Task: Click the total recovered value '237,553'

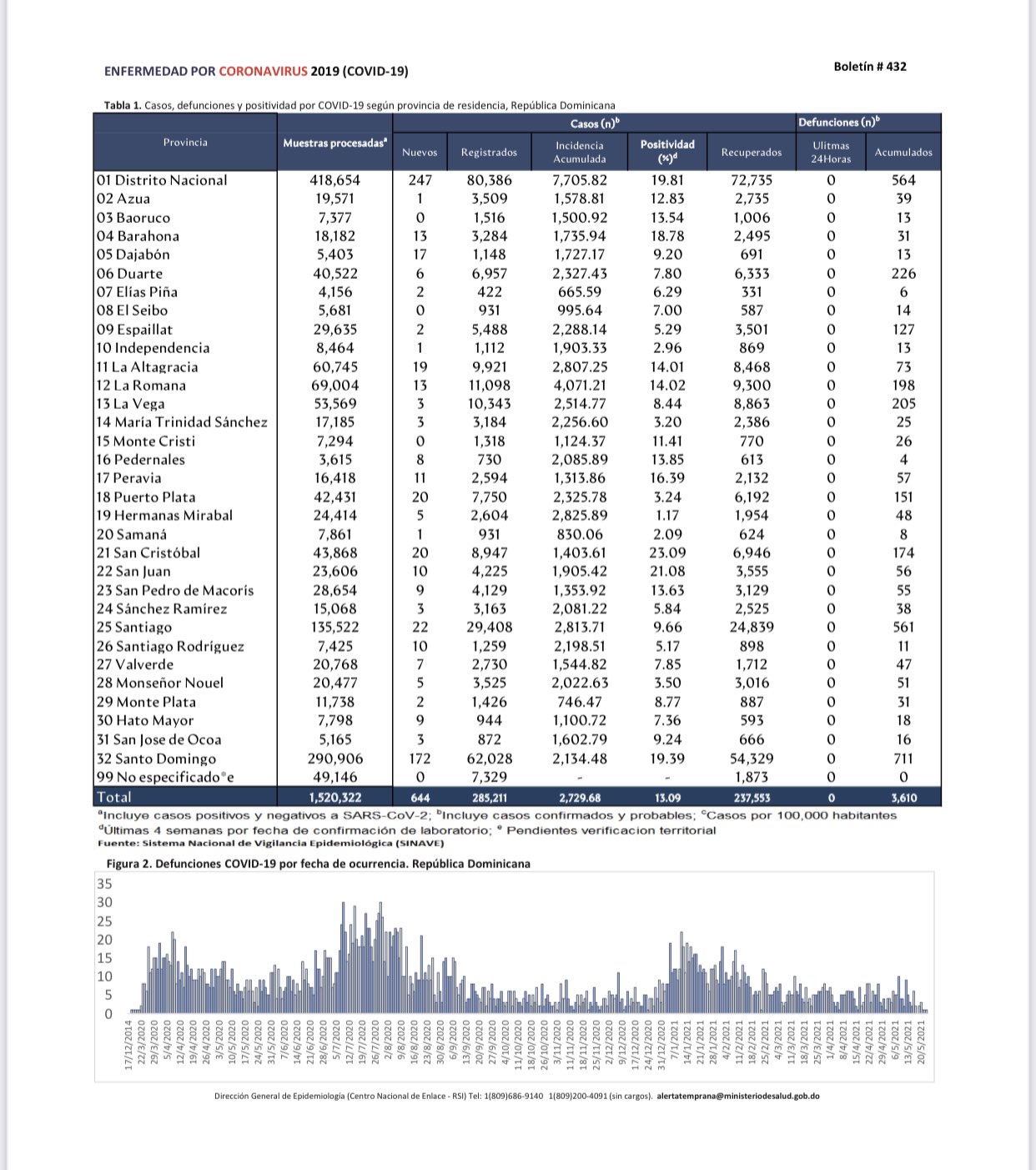Action: [x=752, y=798]
